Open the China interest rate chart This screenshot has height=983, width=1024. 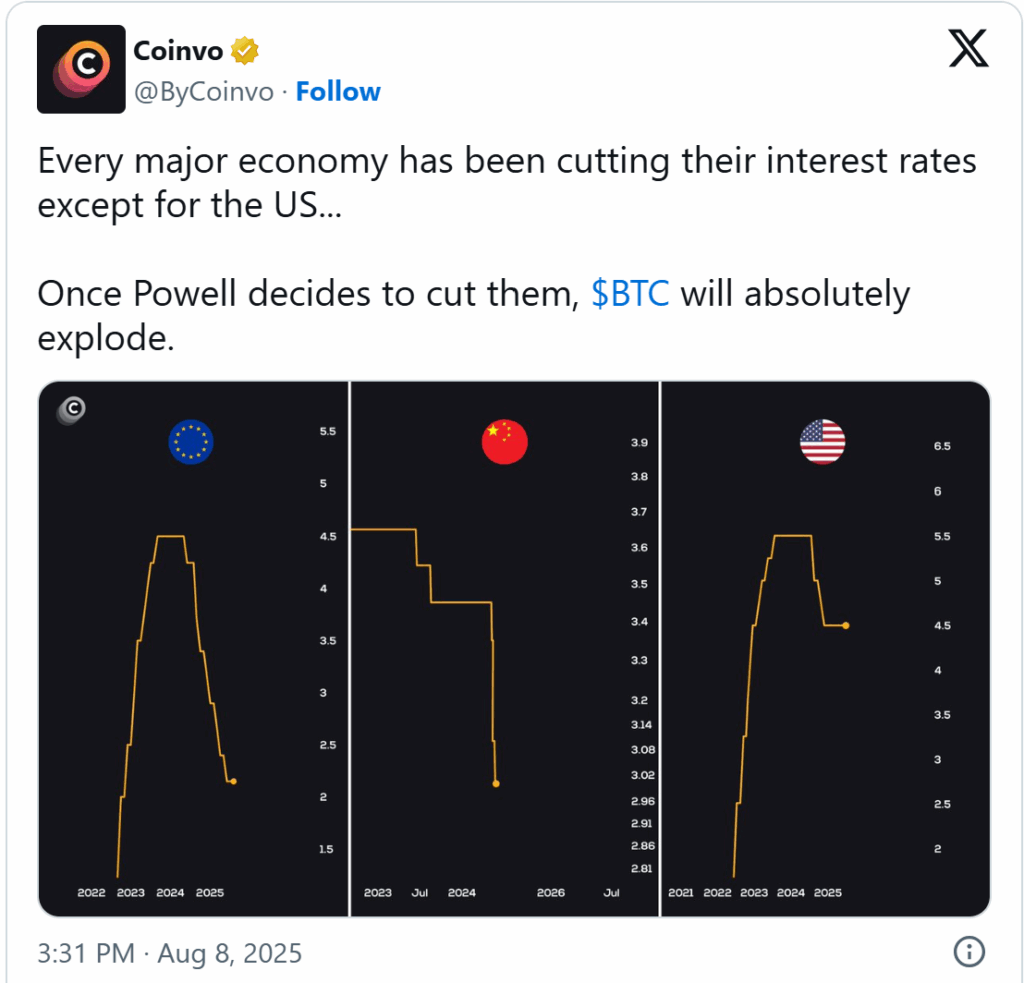(x=505, y=649)
